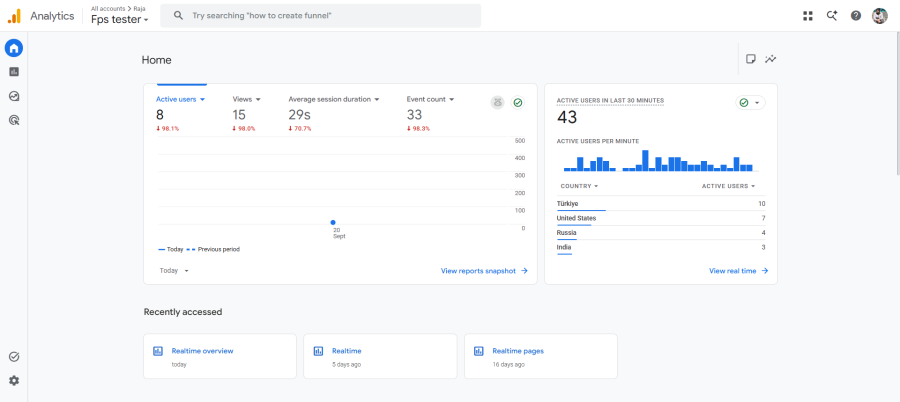Click View real time link

738,271
